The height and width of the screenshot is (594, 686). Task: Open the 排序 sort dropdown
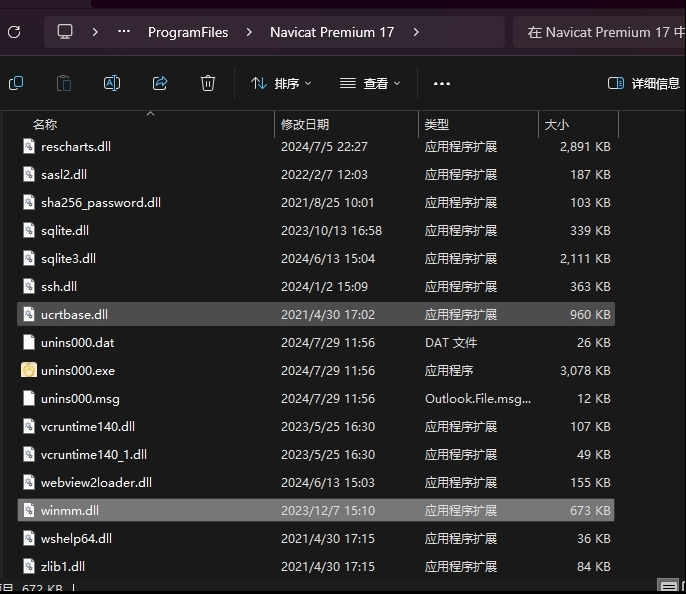pos(281,83)
